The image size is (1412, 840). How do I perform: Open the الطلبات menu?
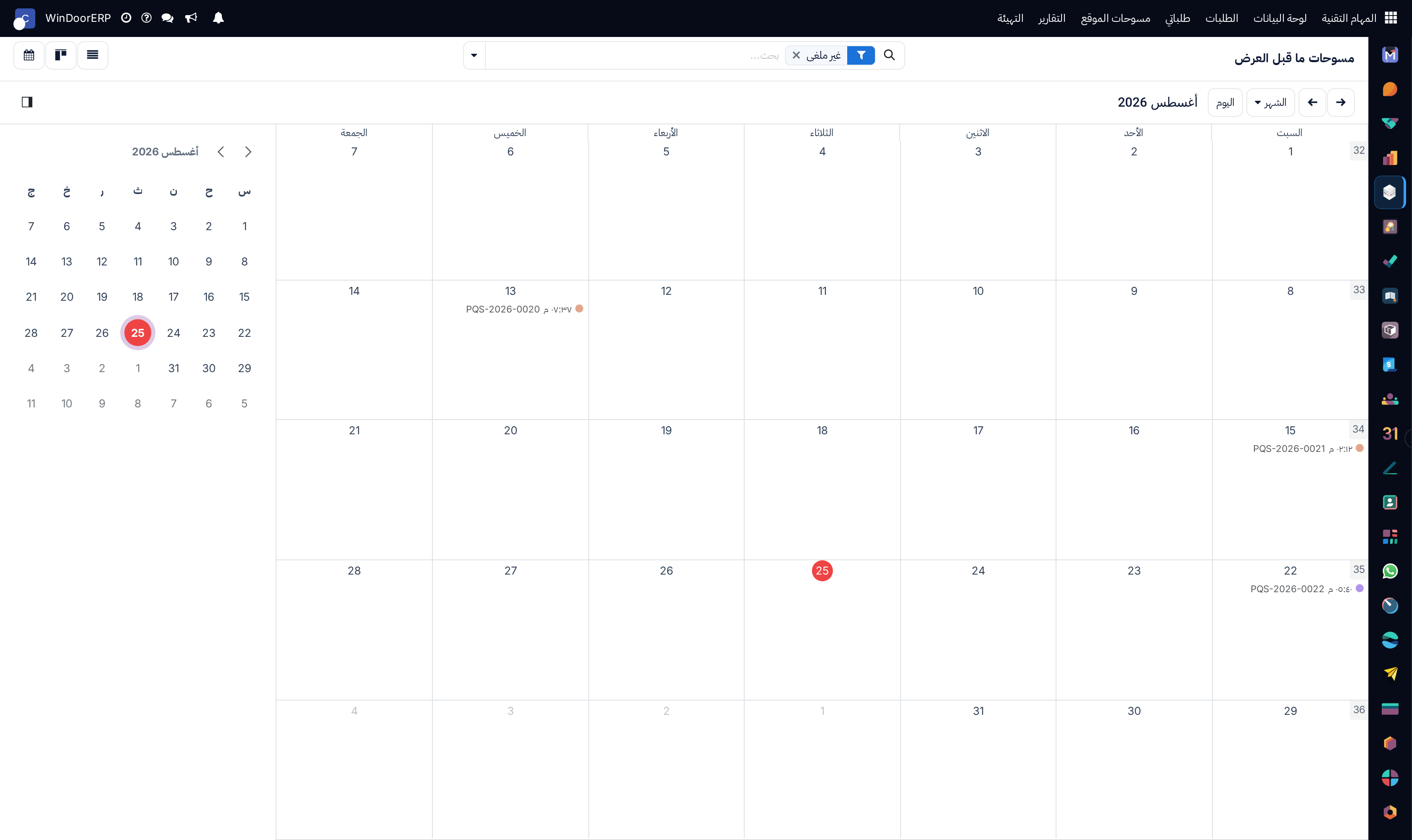point(1221,18)
